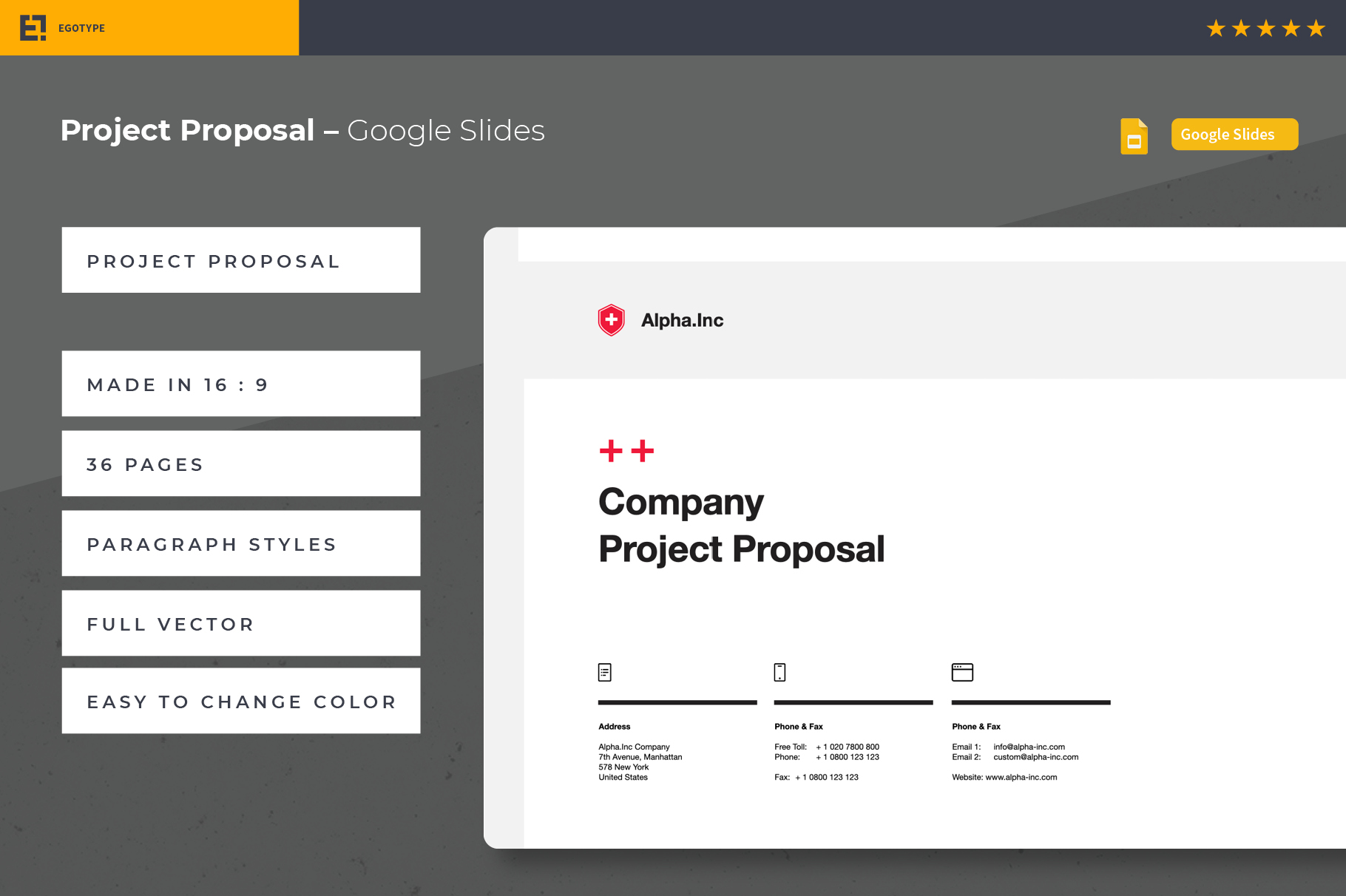
Task: Open the PROJECT PROPOSAL panel
Action: pyautogui.click(x=240, y=260)
